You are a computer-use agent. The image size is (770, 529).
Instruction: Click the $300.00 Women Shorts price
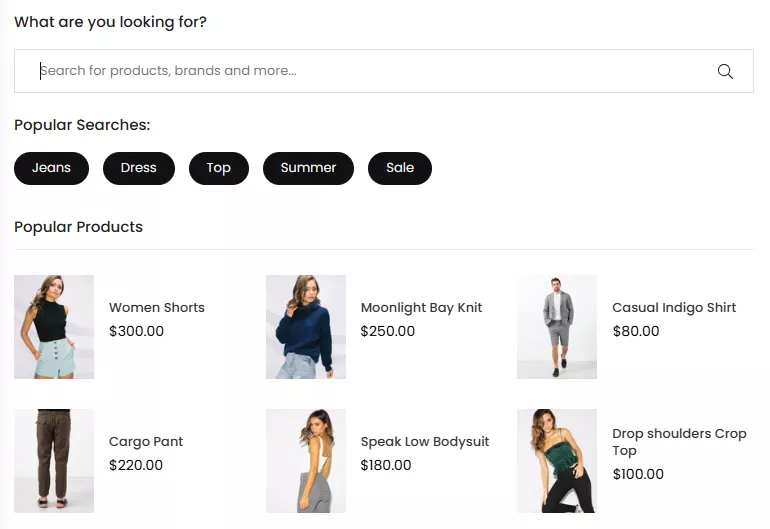coord(136,331)
